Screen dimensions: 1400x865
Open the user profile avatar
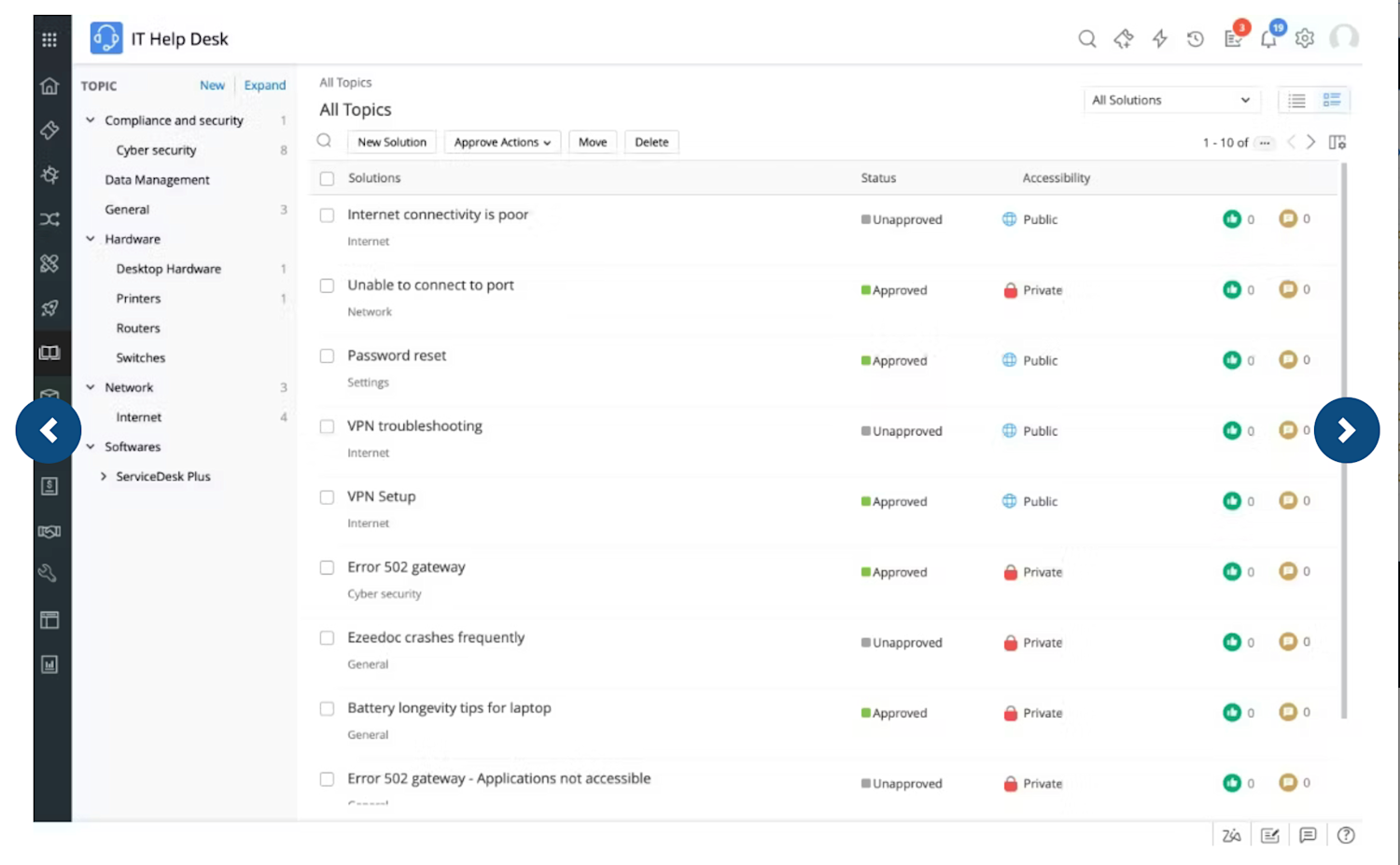coord(1344,38)
